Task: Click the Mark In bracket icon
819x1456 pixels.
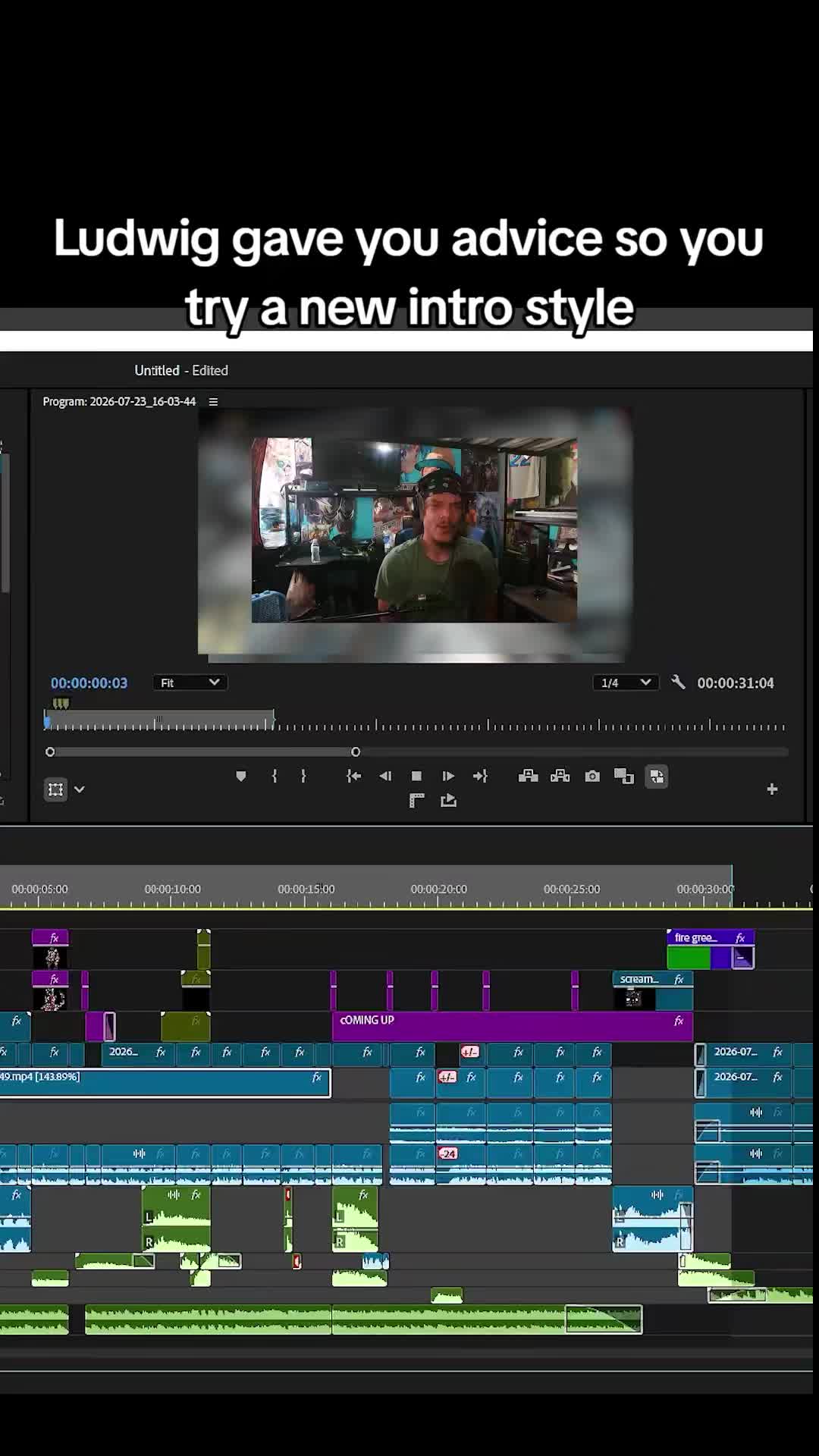Action: pos(275,776)
